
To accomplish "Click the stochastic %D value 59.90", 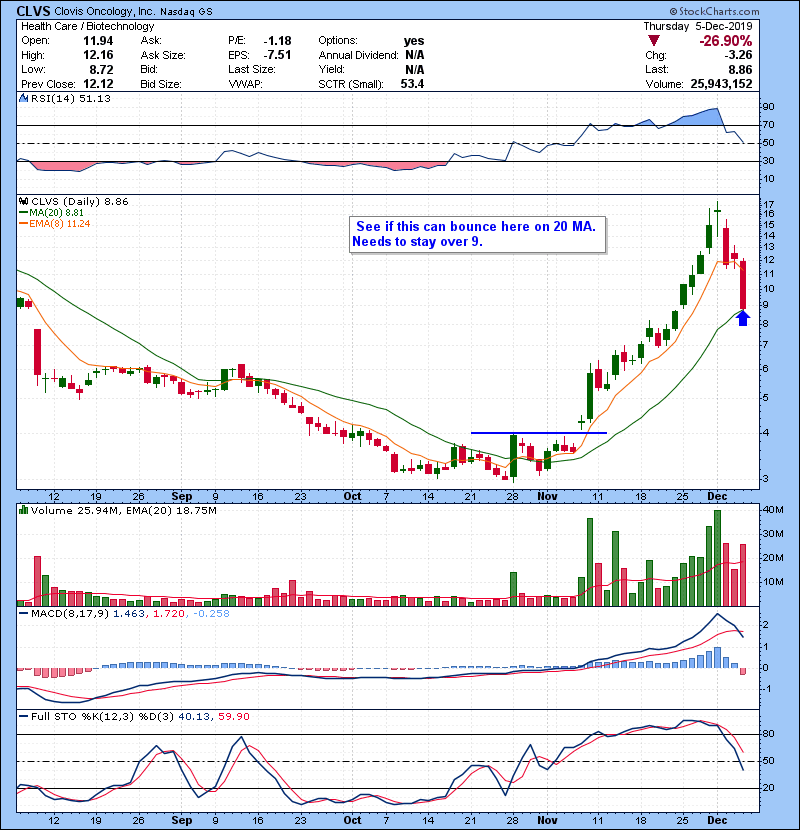I will (x=233, y=716).
